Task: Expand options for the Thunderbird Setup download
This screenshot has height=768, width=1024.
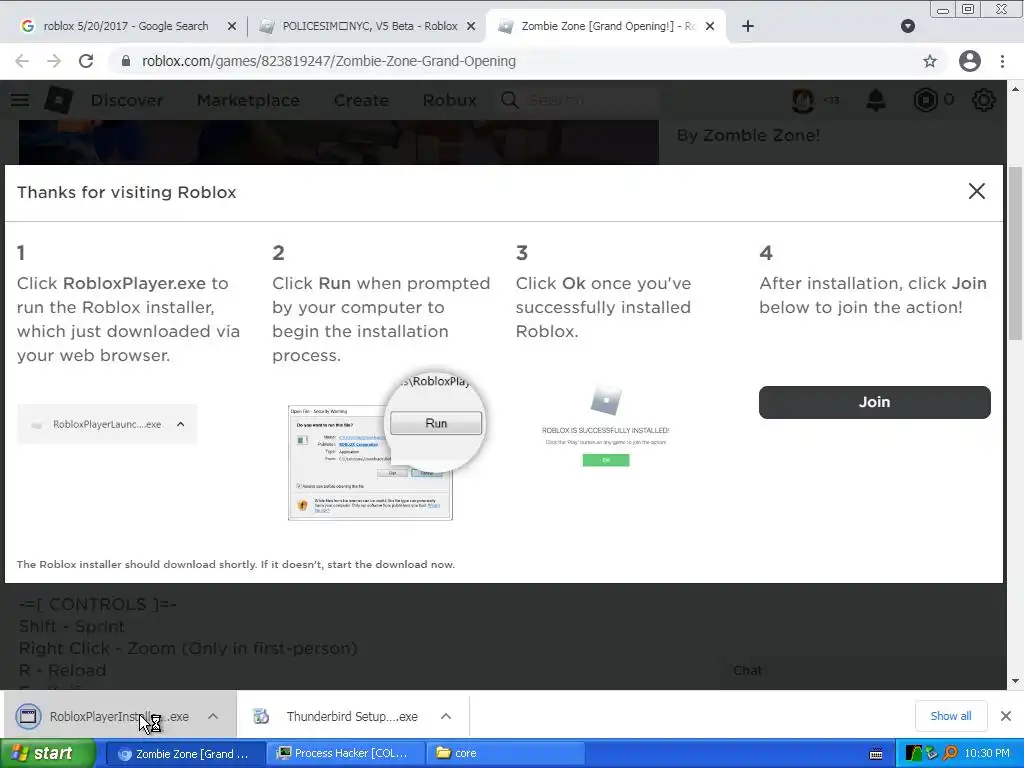Action: point(446,716)
